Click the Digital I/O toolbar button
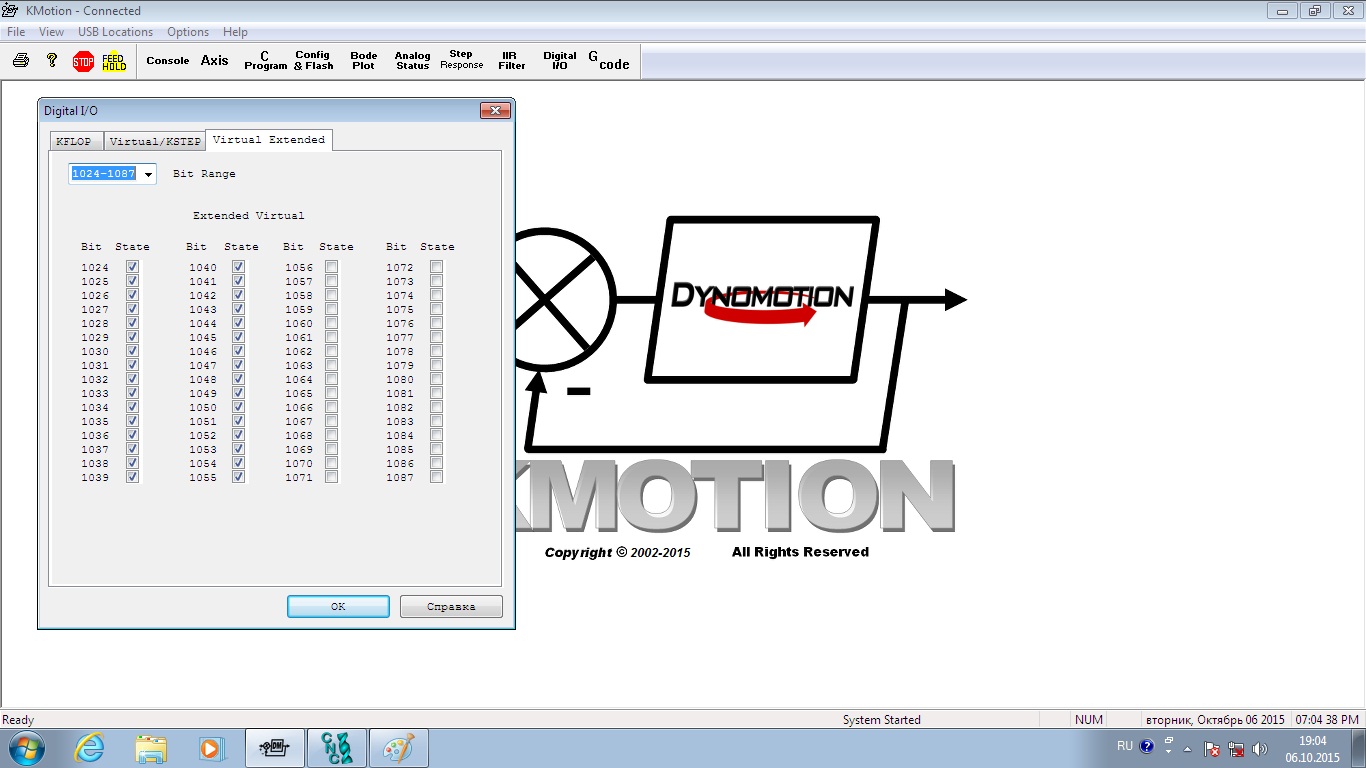This screenshot has height=768, width=1366. coord(560,61)
